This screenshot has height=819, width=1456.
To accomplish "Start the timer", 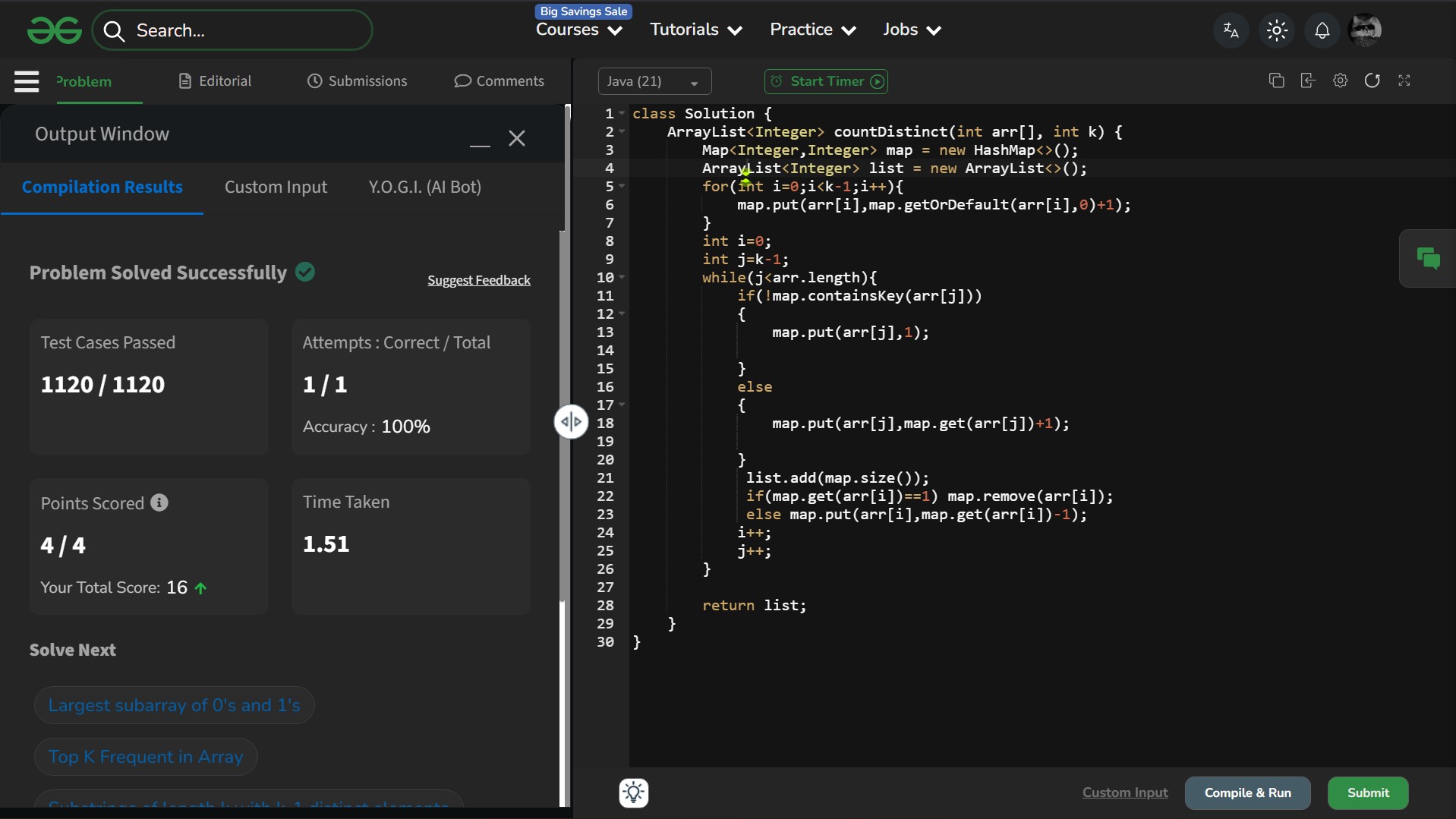I will [826, 81].
